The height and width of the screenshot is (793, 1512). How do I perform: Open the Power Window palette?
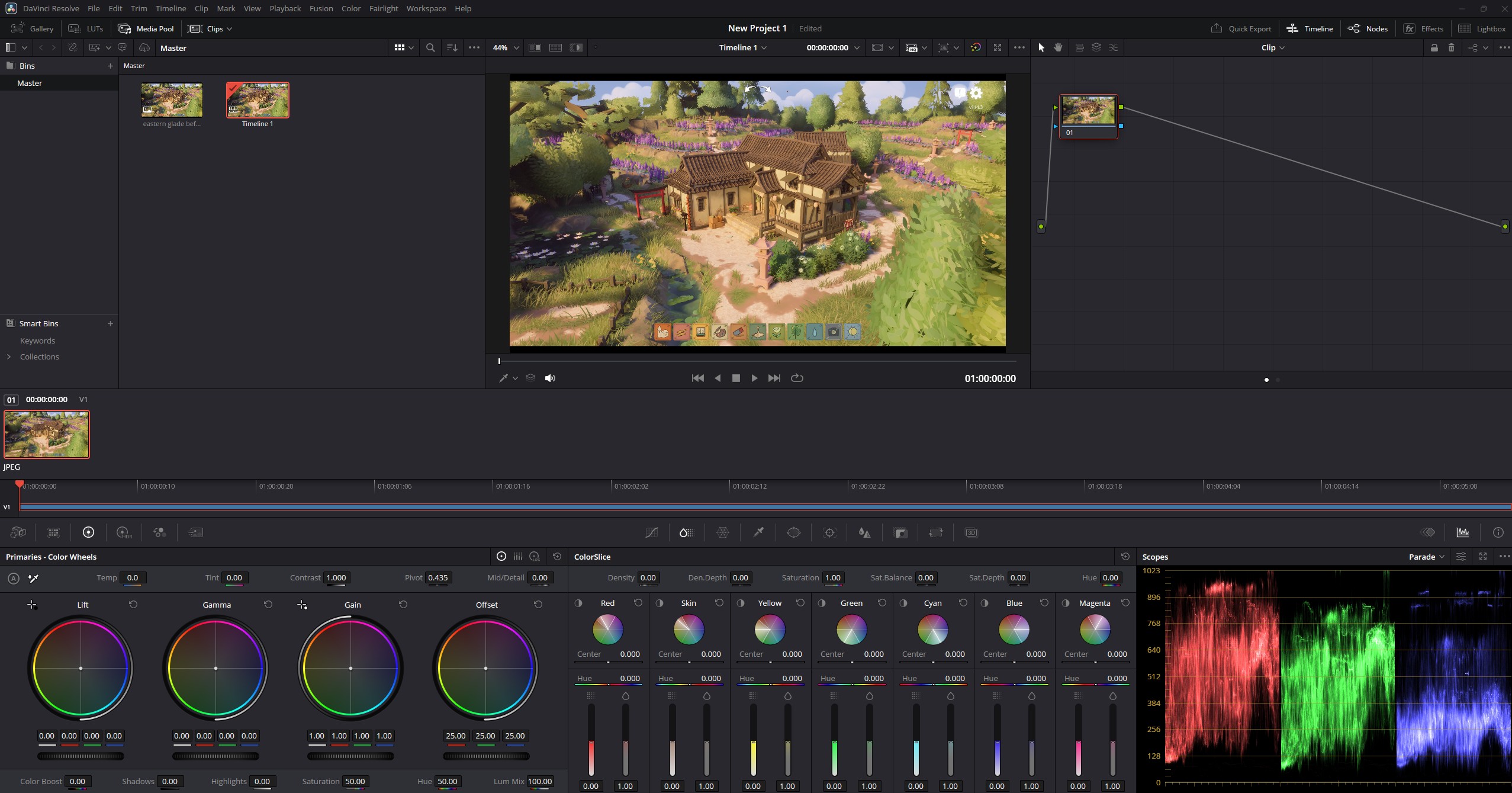tap(794, 532)
